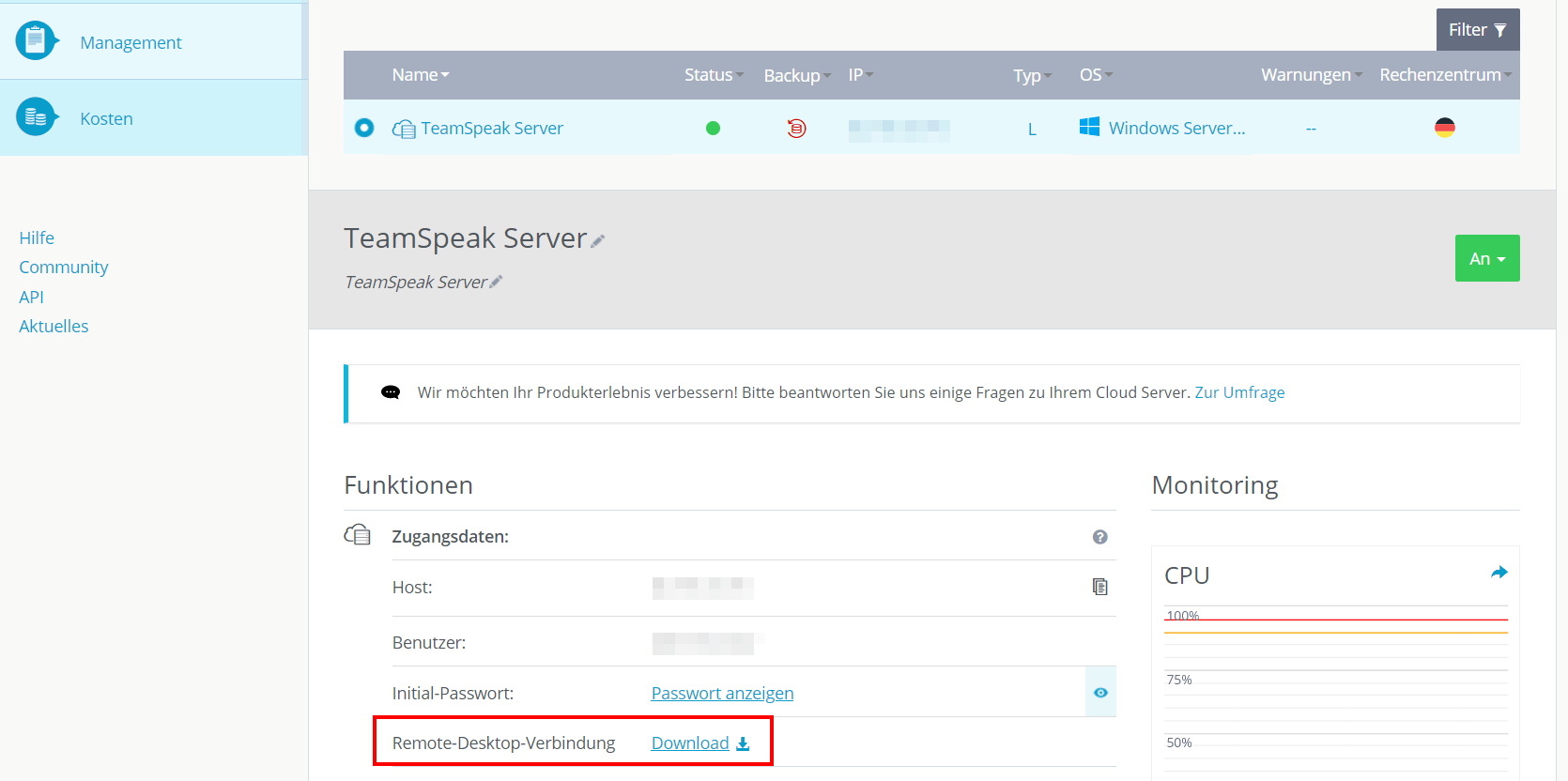This screenshot has width=1568, height=781.
Task: Click the Filter funnel icon
Action: point(1500,30)
